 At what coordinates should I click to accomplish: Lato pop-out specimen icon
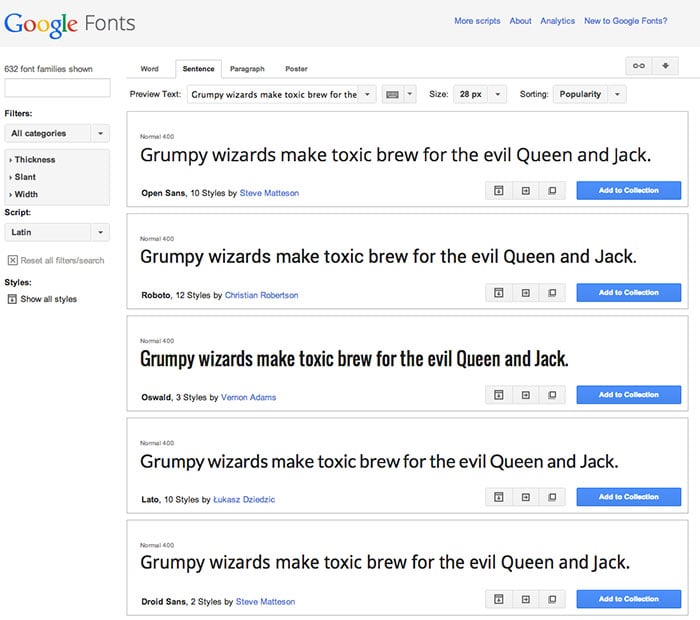click(552, 497)
